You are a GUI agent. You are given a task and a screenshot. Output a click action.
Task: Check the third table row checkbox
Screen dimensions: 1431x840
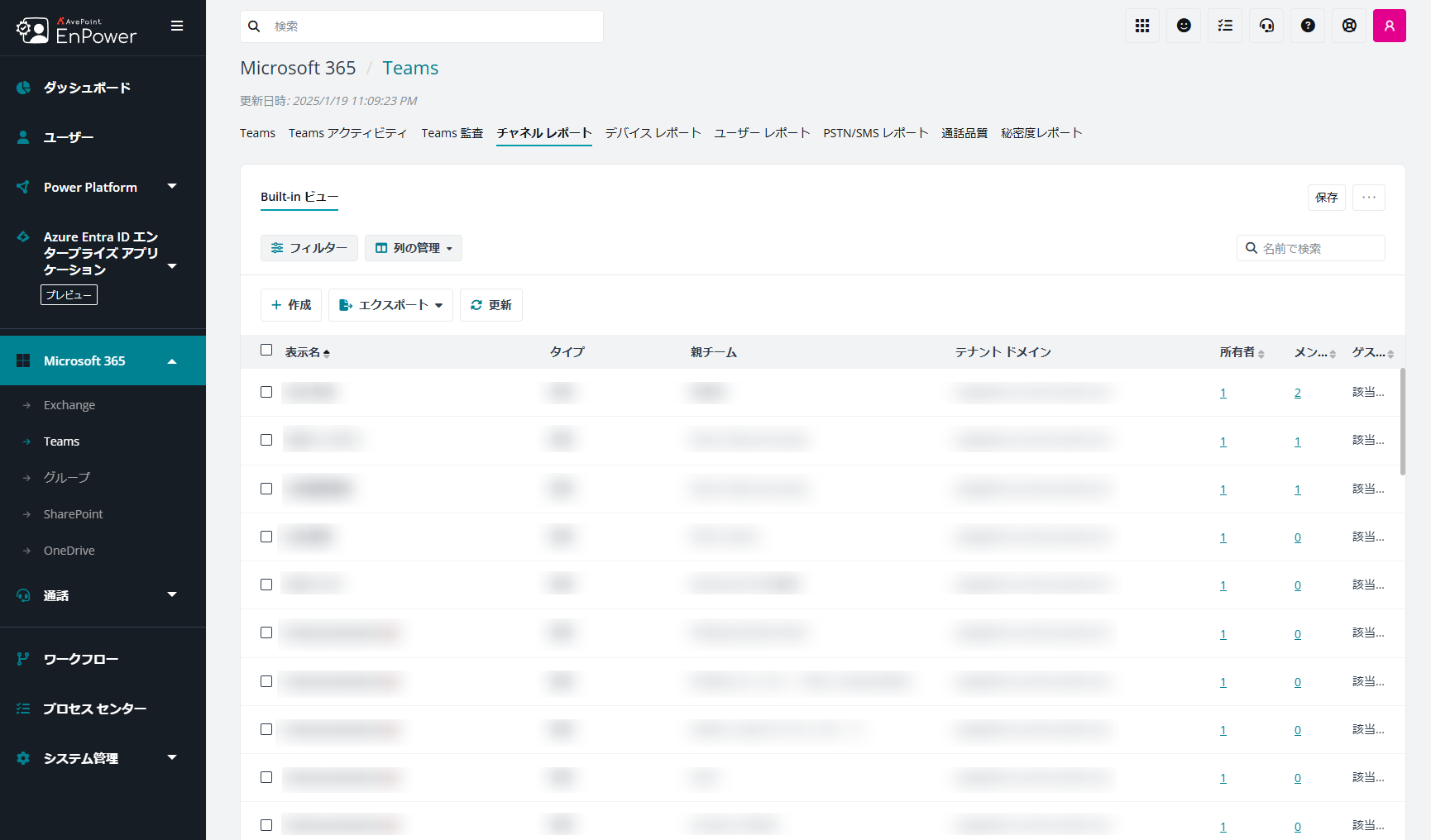266,489
